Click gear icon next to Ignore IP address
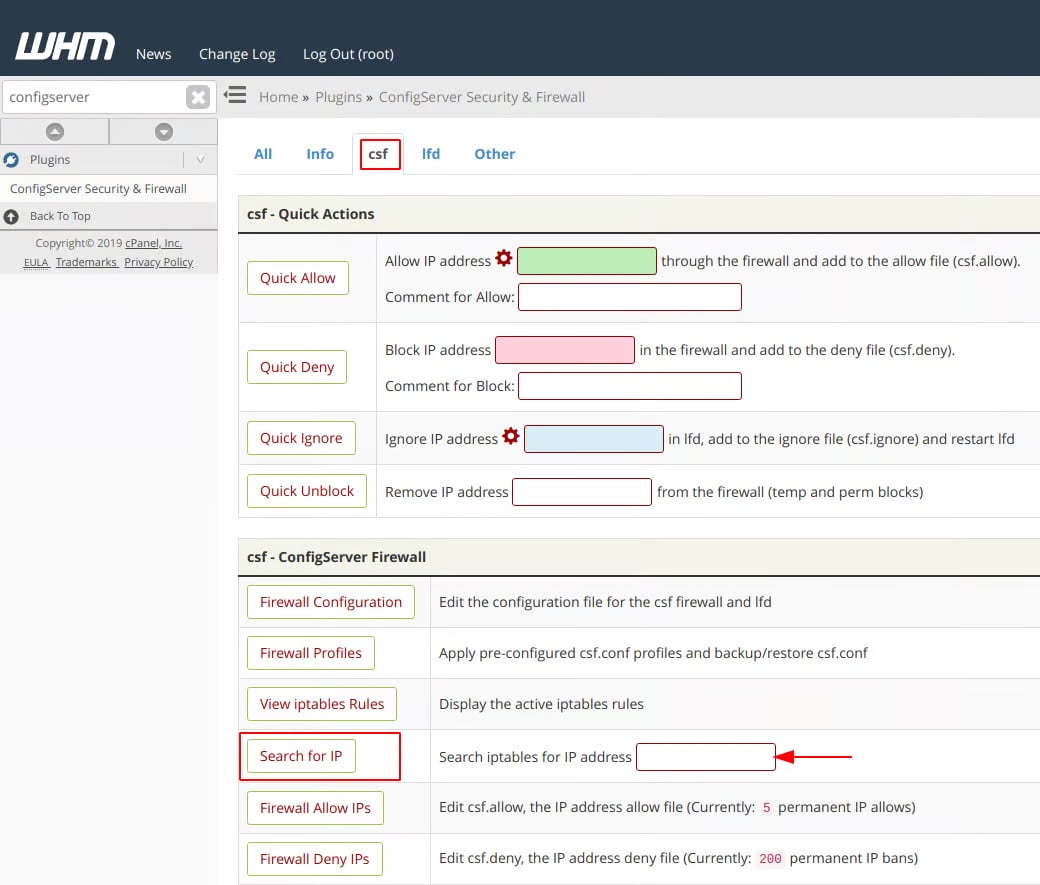Image resolution: width=1040 pixels, height=885 pixels. click(511, 436)
